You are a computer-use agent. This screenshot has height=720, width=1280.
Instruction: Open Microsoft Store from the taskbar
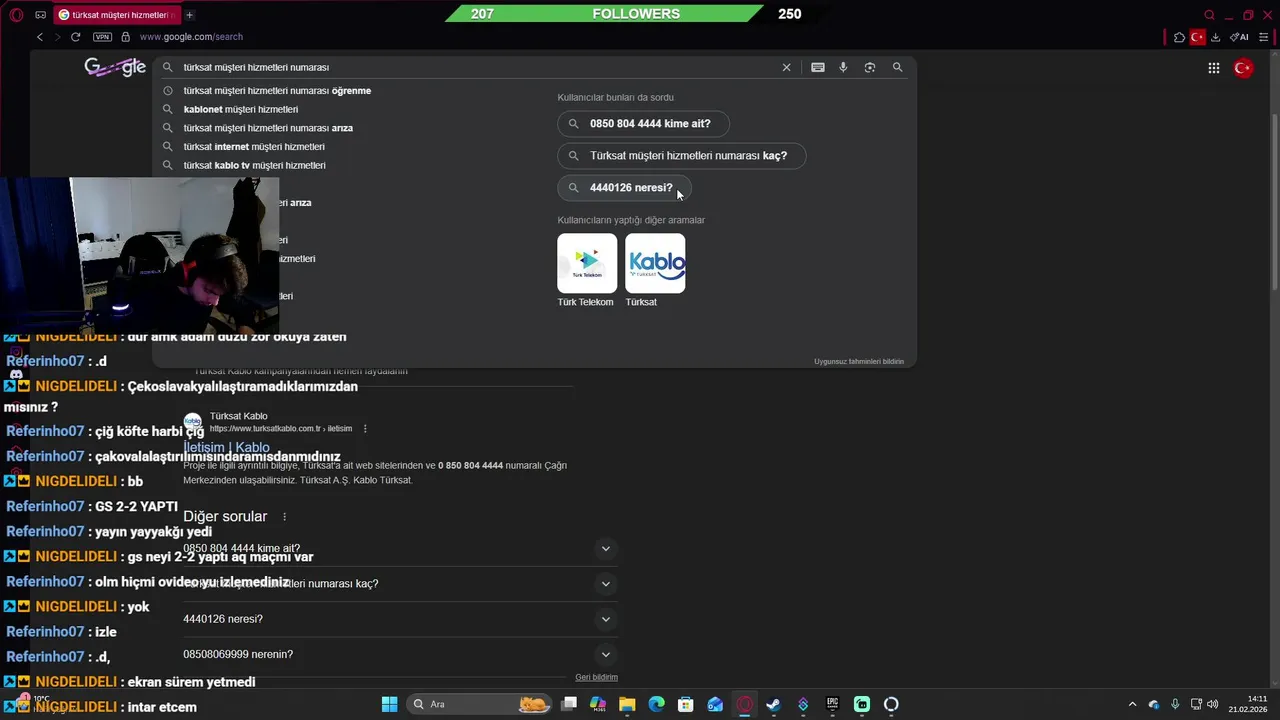click(686, 704)
